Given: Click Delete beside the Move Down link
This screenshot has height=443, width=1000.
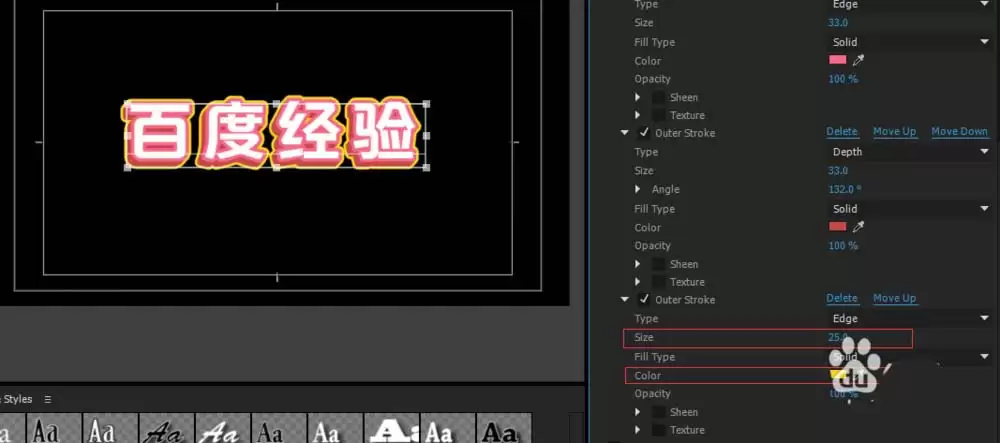Looking at the screenshot, I should coord(841,132).
